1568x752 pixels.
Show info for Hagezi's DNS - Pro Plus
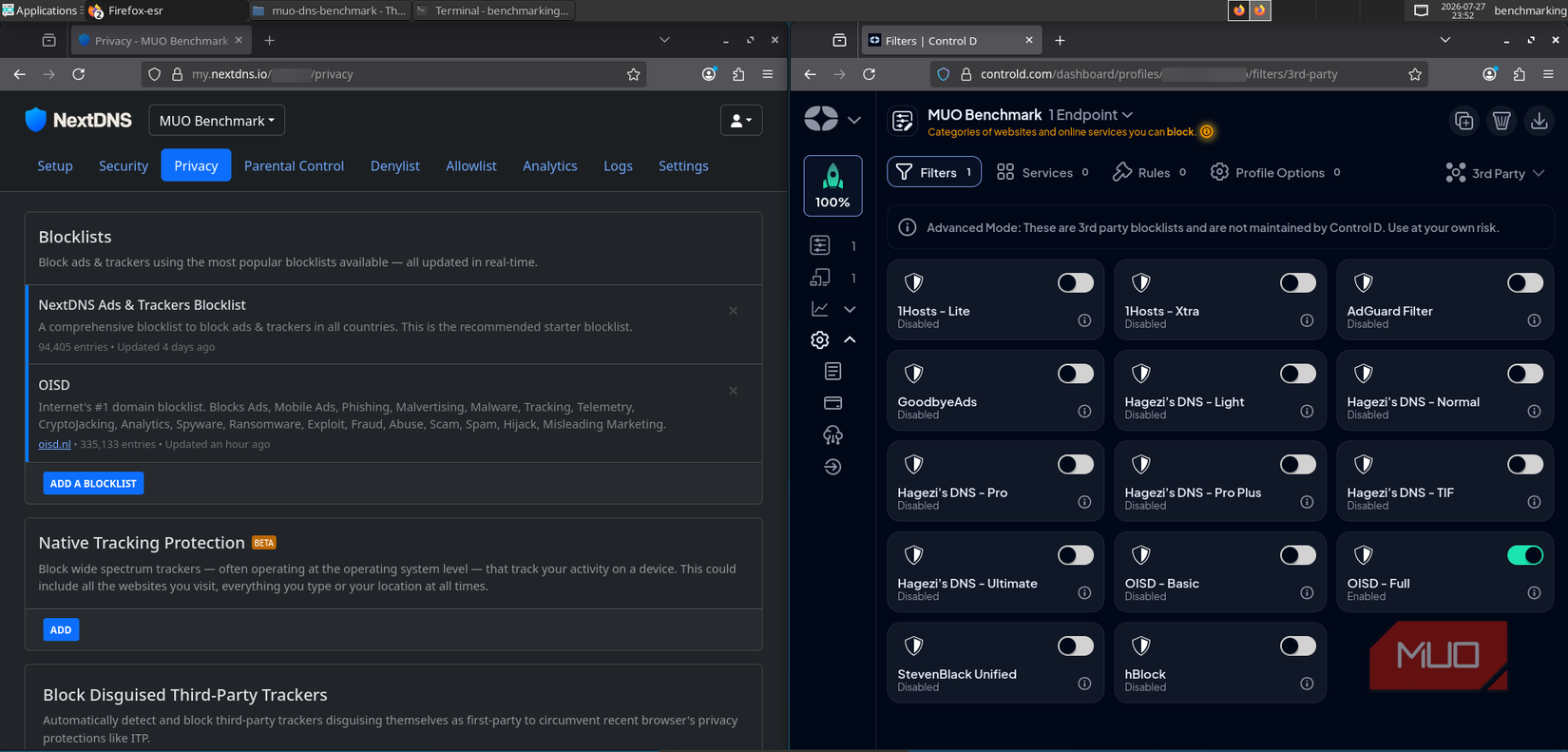[1307, 502]
